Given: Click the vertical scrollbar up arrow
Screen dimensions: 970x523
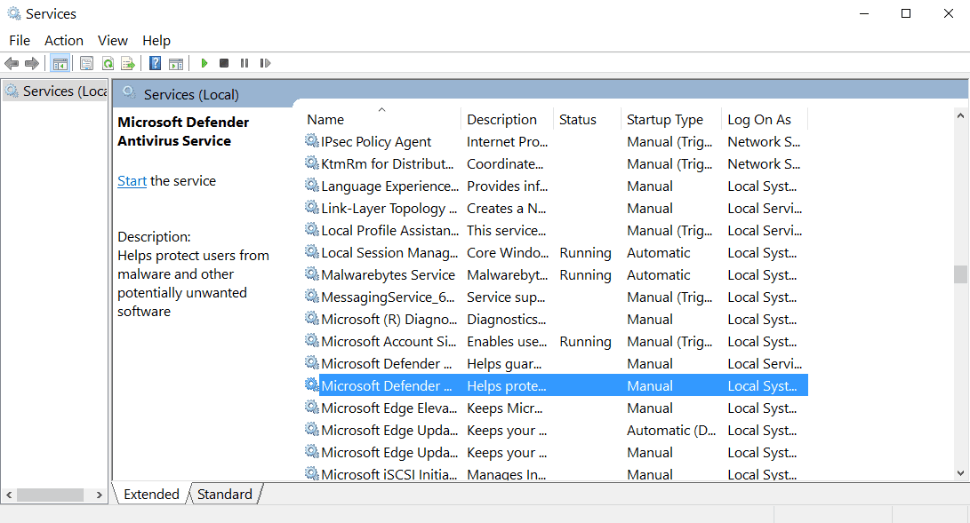Looking at the screenshot, I should tap(960, 116).
